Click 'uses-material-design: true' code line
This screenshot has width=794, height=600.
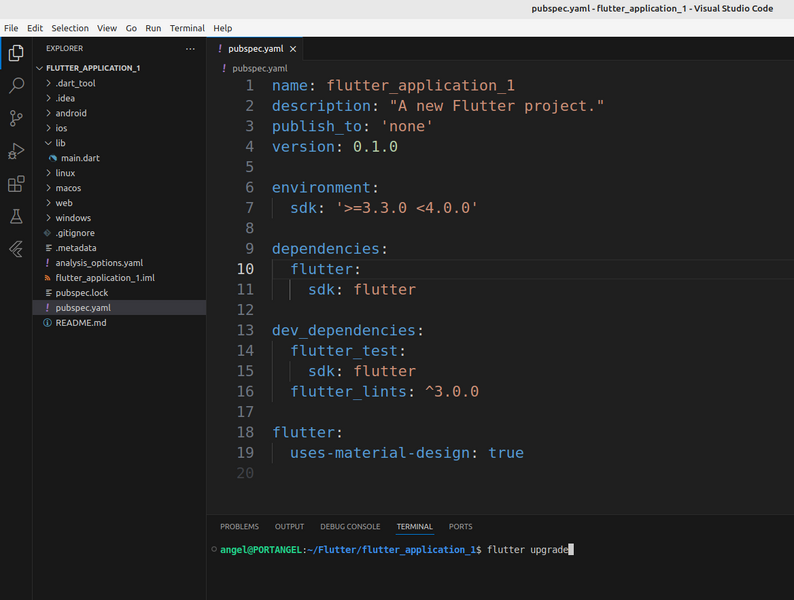(407, 453)
